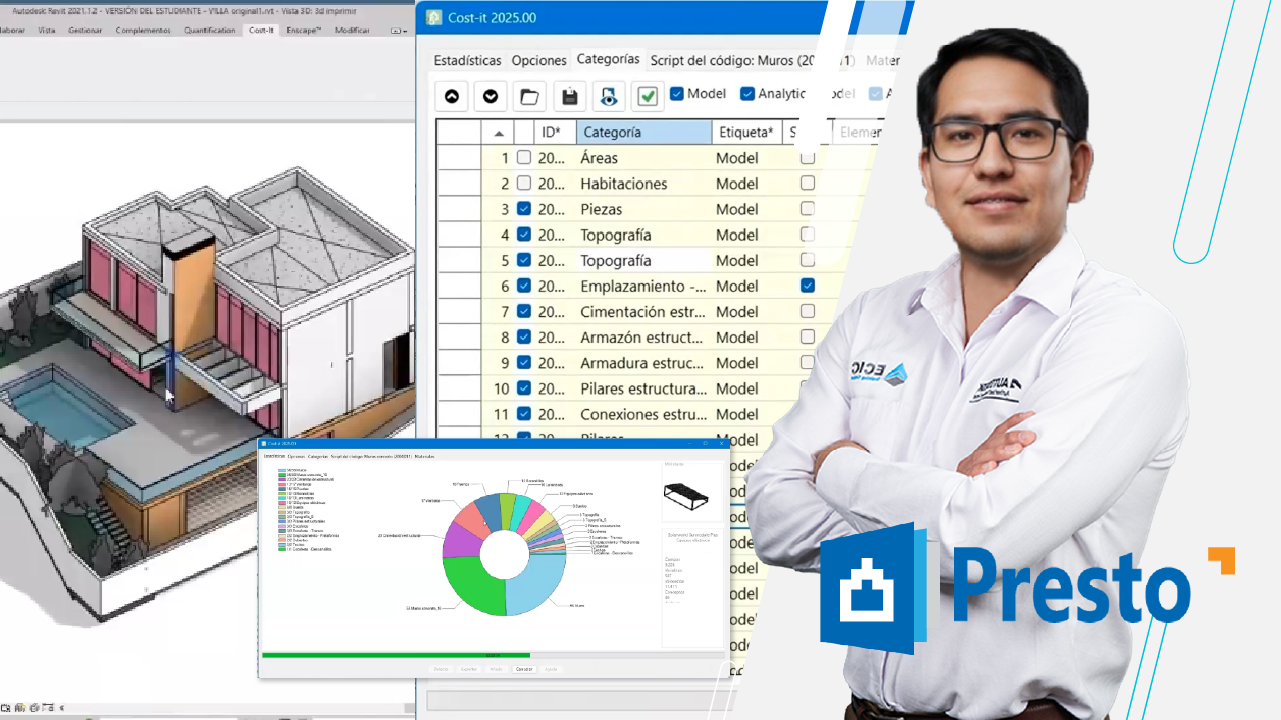Viewport: 1281px width, 720px height.
Task: Open the Opciones tab
Action: [539, 60]
